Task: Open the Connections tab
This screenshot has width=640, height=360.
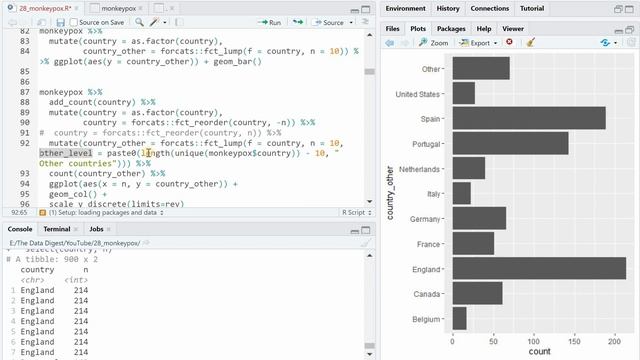Action: point(489,8)
